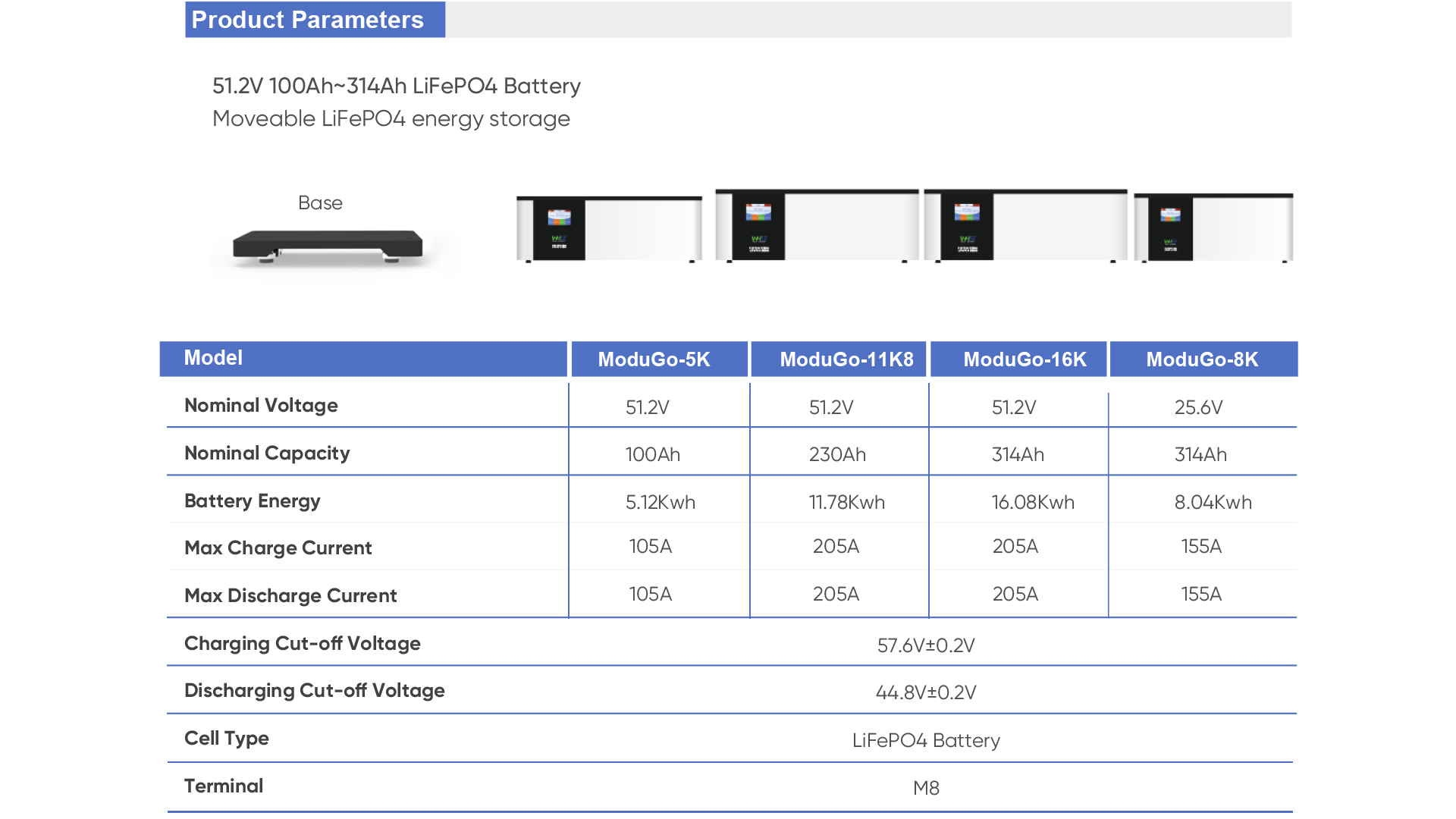
Task: Click the 57.6V±0.2V charging cut-off value
Action: click(926, 646)
